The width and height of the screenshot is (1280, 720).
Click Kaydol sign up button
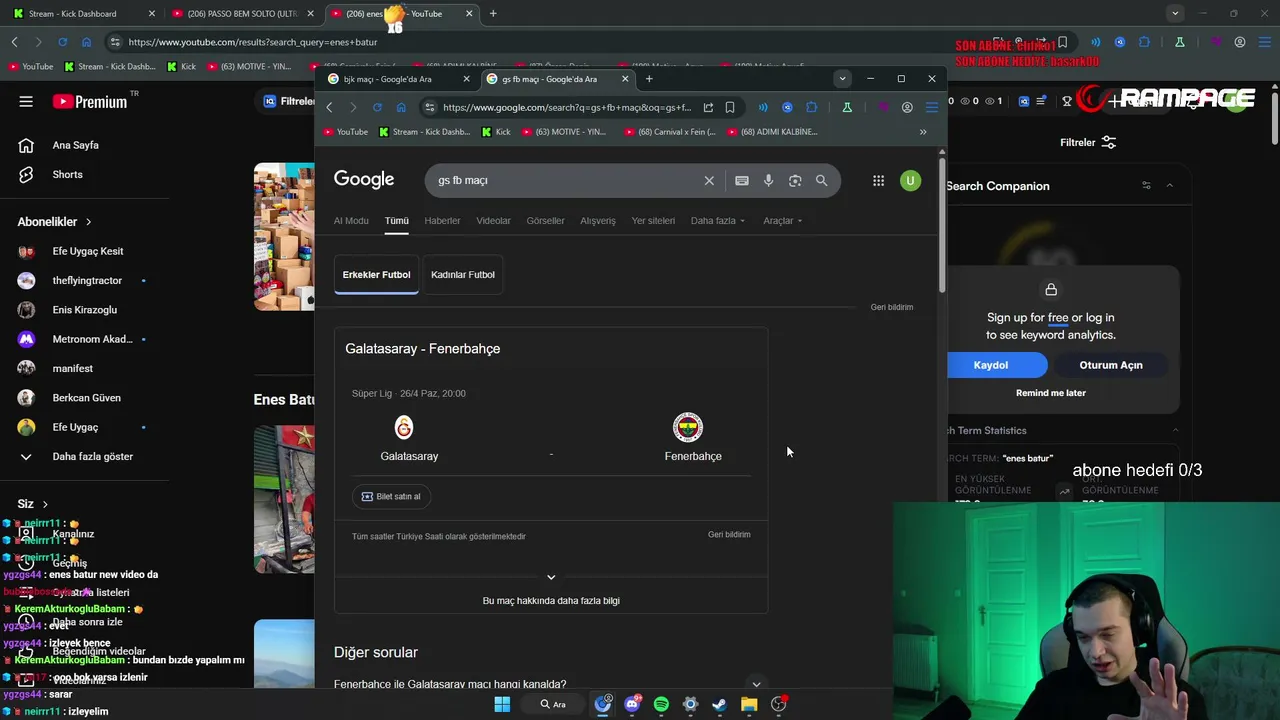click(x=991, y=365)
